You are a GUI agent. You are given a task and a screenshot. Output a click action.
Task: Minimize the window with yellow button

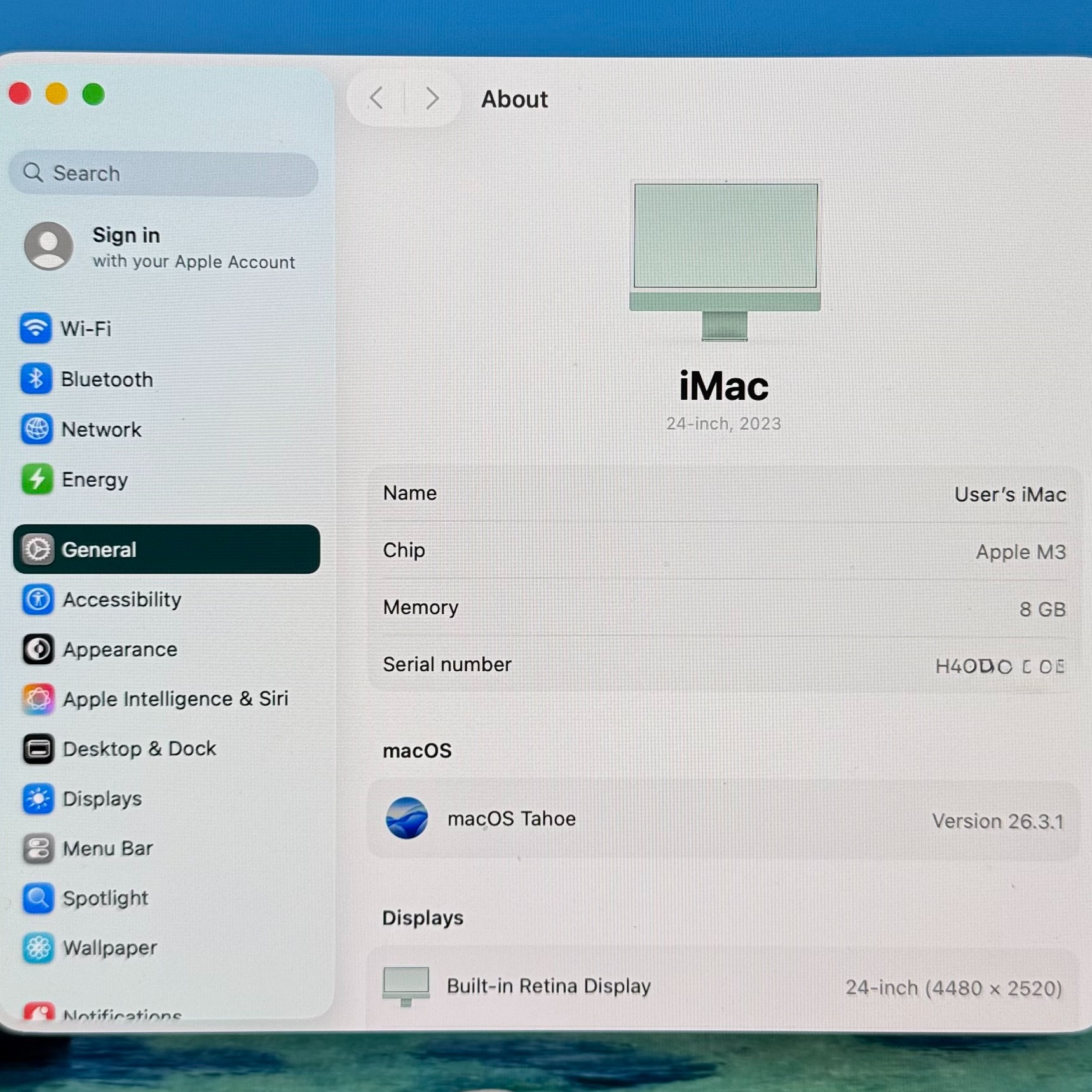[57, 93]
